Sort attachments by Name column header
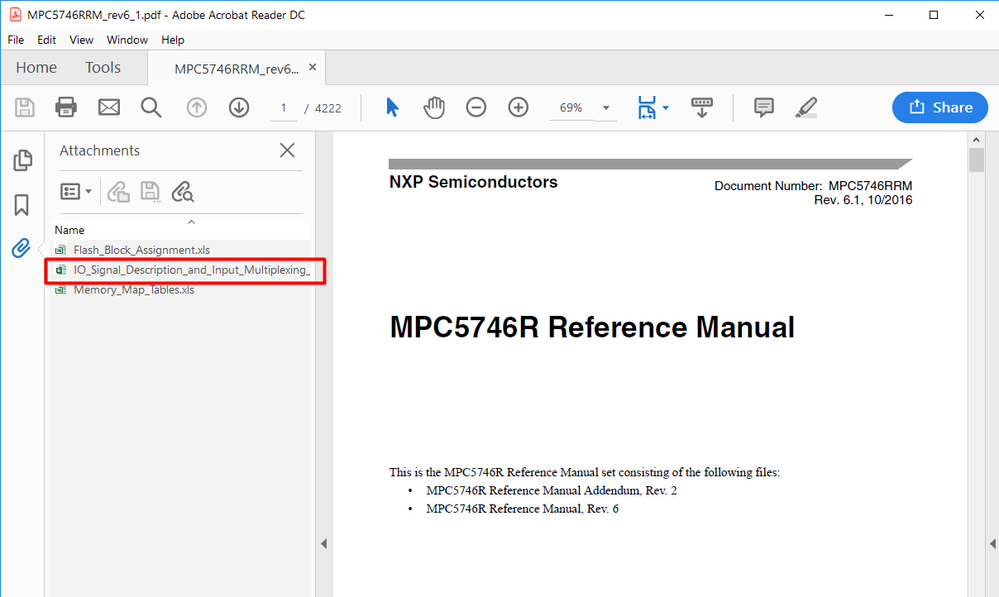999x597 pixels. click(x=69, y=230)
